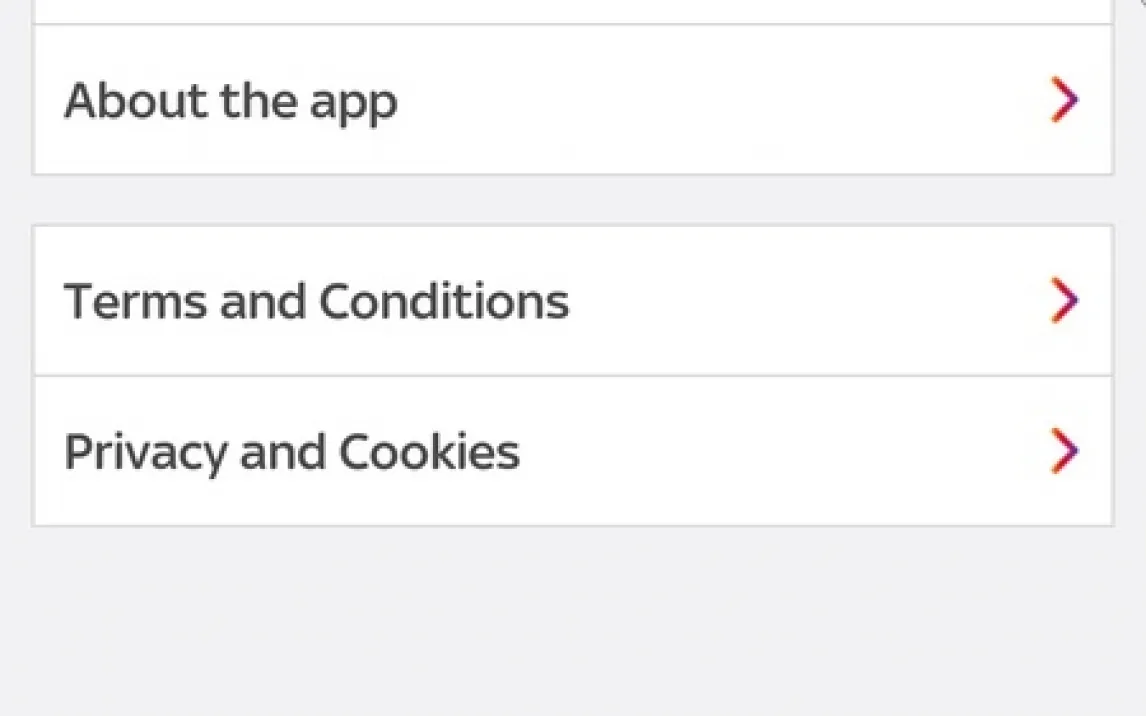Open Privacy and Cookies
Viewport: 1146px width, 716px height.
click(x=572, y=450)
